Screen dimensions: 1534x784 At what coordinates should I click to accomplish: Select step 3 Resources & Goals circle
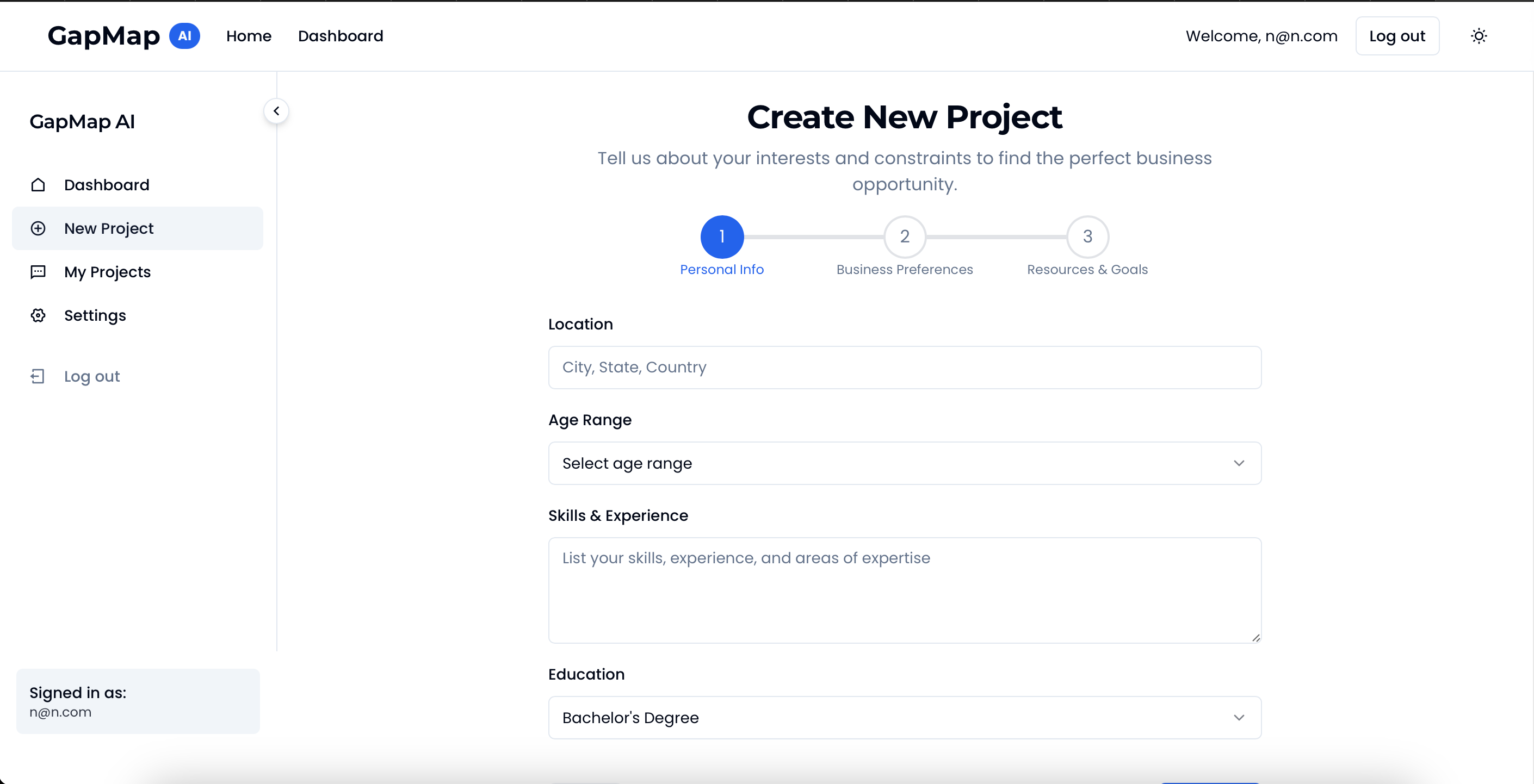point(1087,237)
